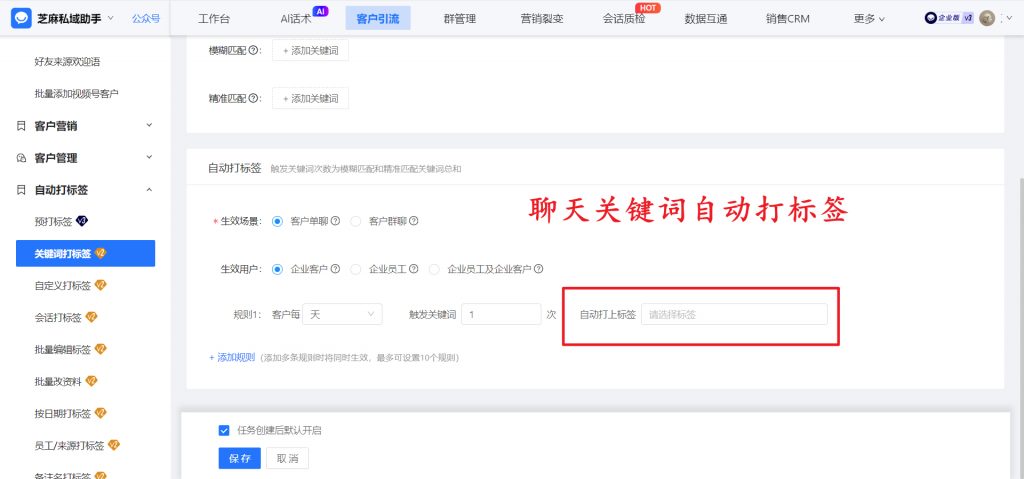Uncheck the 任务创建后默认开启 checkbox
Image resolution: width=1024 pixels, height=479 pixels.
[x=224, y=430]
